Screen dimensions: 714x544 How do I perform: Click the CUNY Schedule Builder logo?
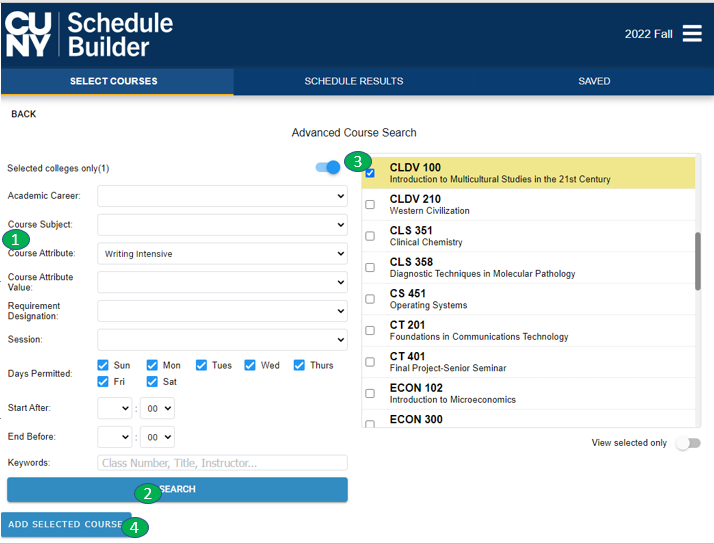tap(89, 34)
